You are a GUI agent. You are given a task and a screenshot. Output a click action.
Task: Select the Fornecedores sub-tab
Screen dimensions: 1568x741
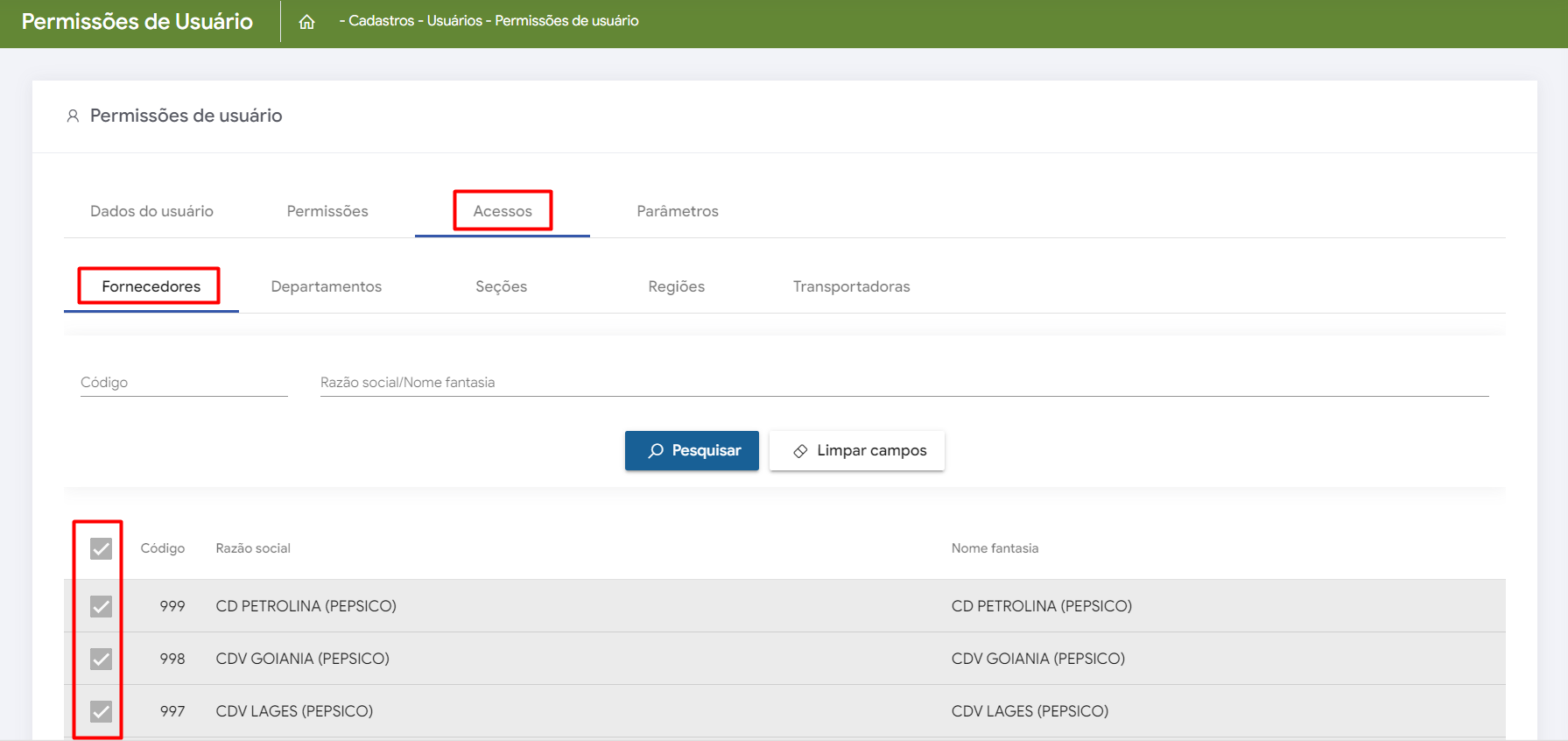click(x=151, y=286)
